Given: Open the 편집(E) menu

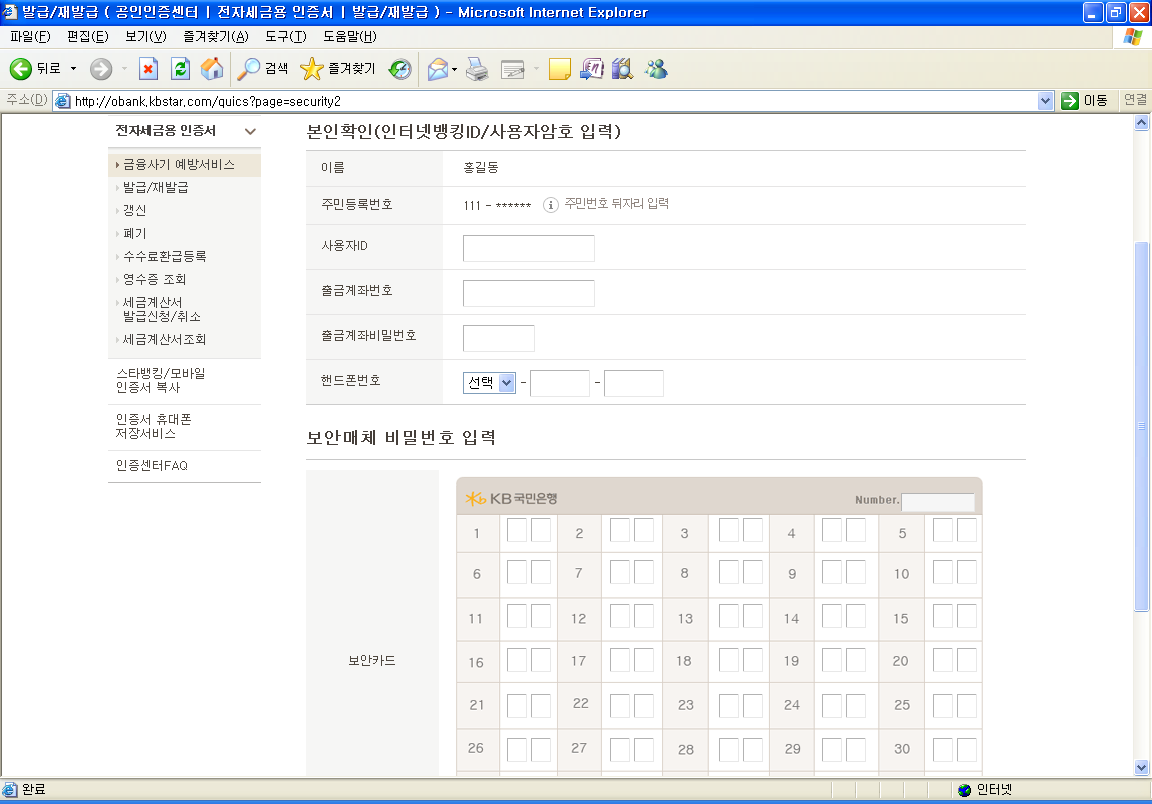Looking at the screenshot, I should [x=87, y=37].
